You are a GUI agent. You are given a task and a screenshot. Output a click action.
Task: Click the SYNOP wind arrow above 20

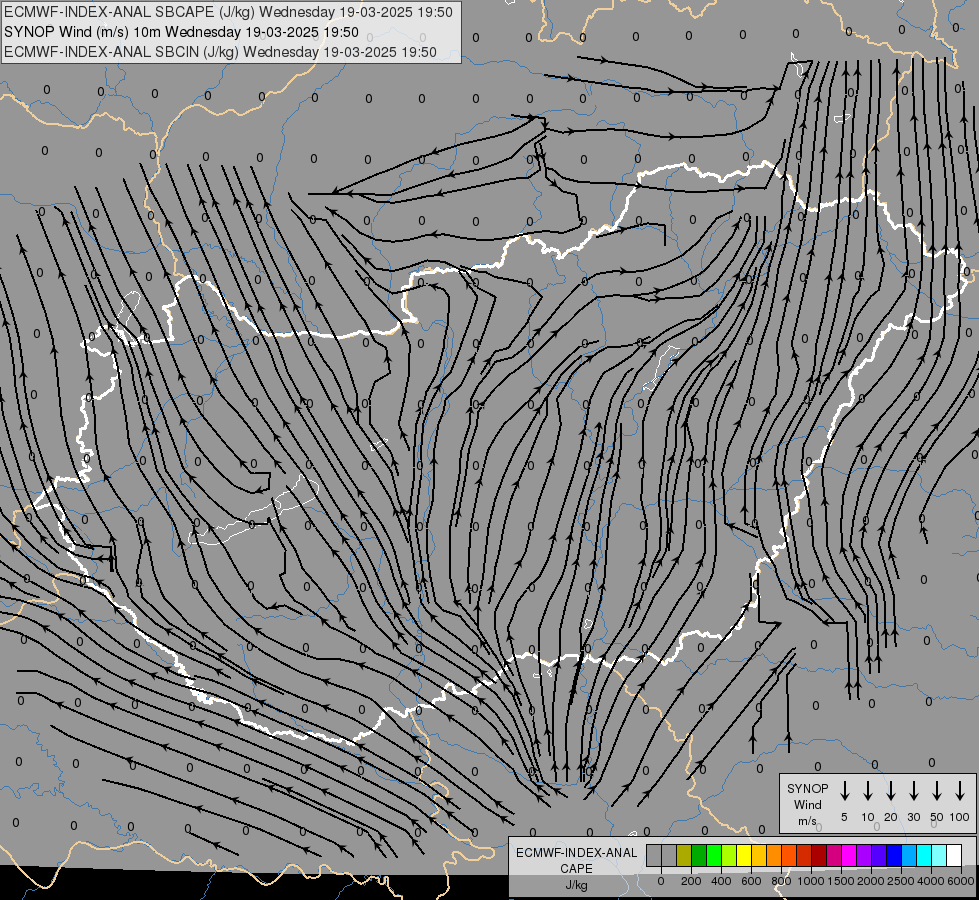(x=891, y=790)
